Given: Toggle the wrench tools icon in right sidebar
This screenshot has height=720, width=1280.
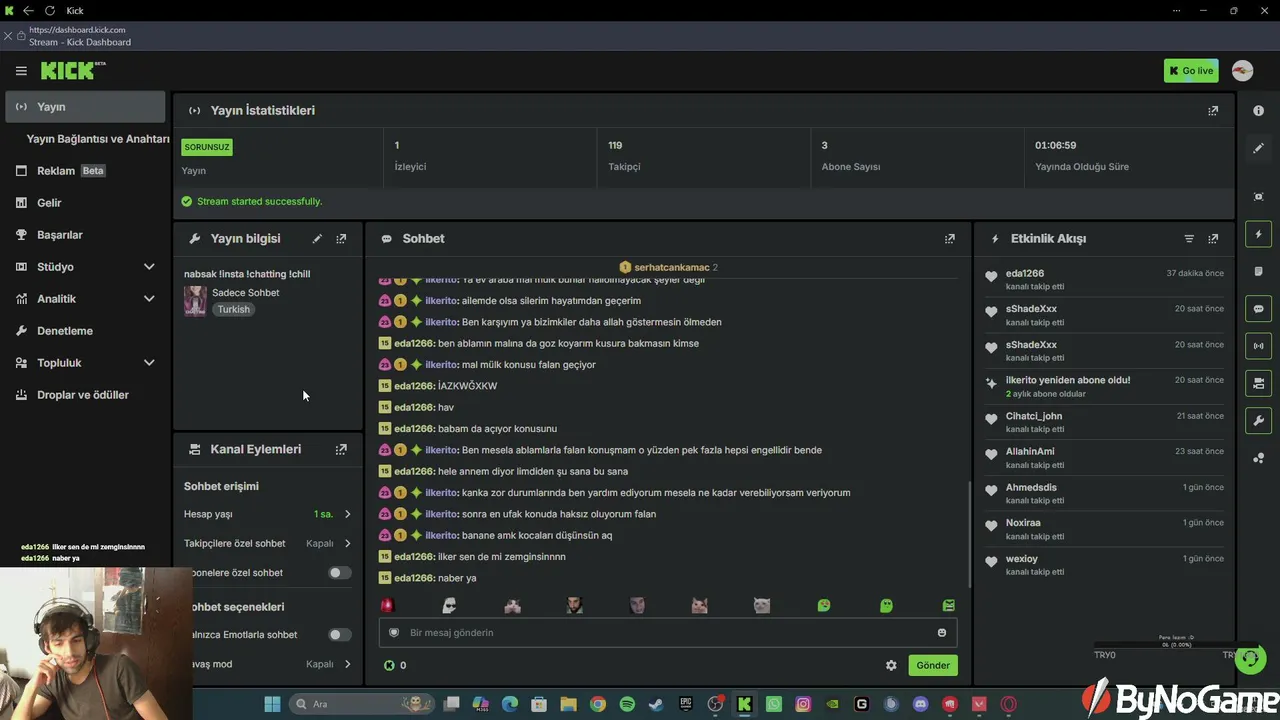Looking at the screenshot, I should pyautogui.click(x=1259, y=420).
